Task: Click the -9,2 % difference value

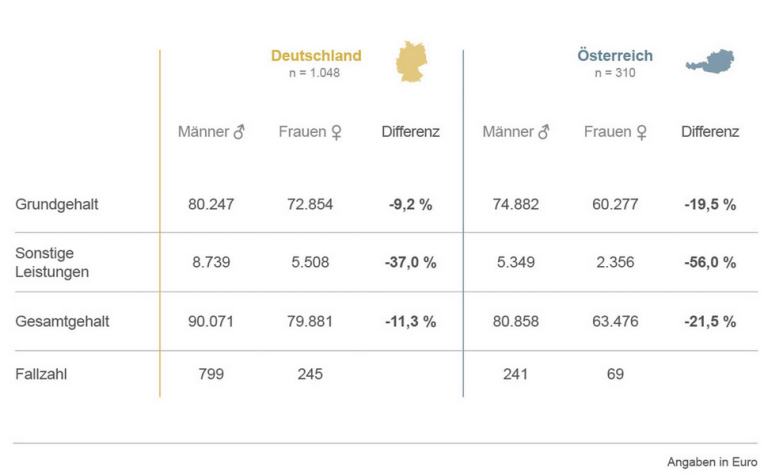Action: click(410, 204)
